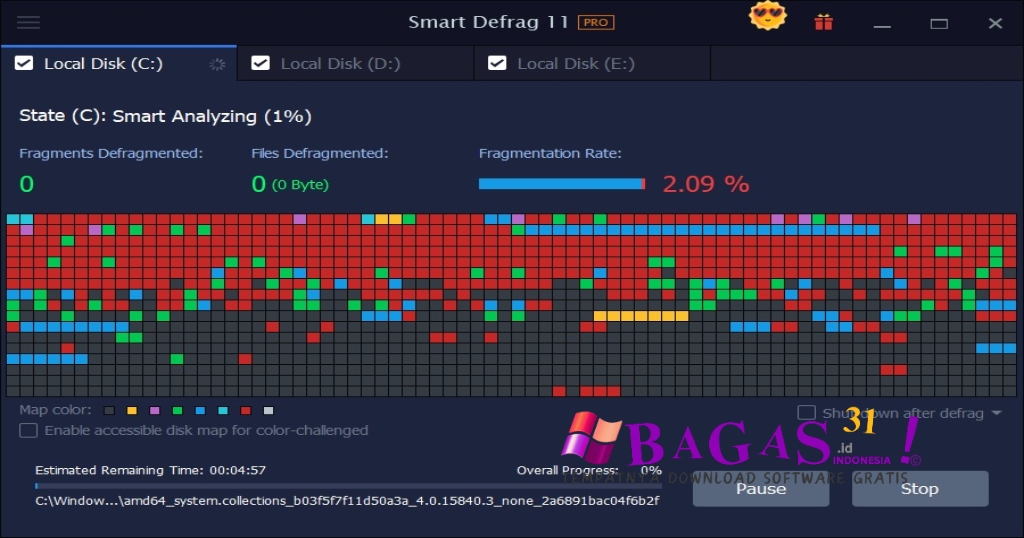Open the red gift box icon
1024x538 pixels.
[x=824, y=23]
